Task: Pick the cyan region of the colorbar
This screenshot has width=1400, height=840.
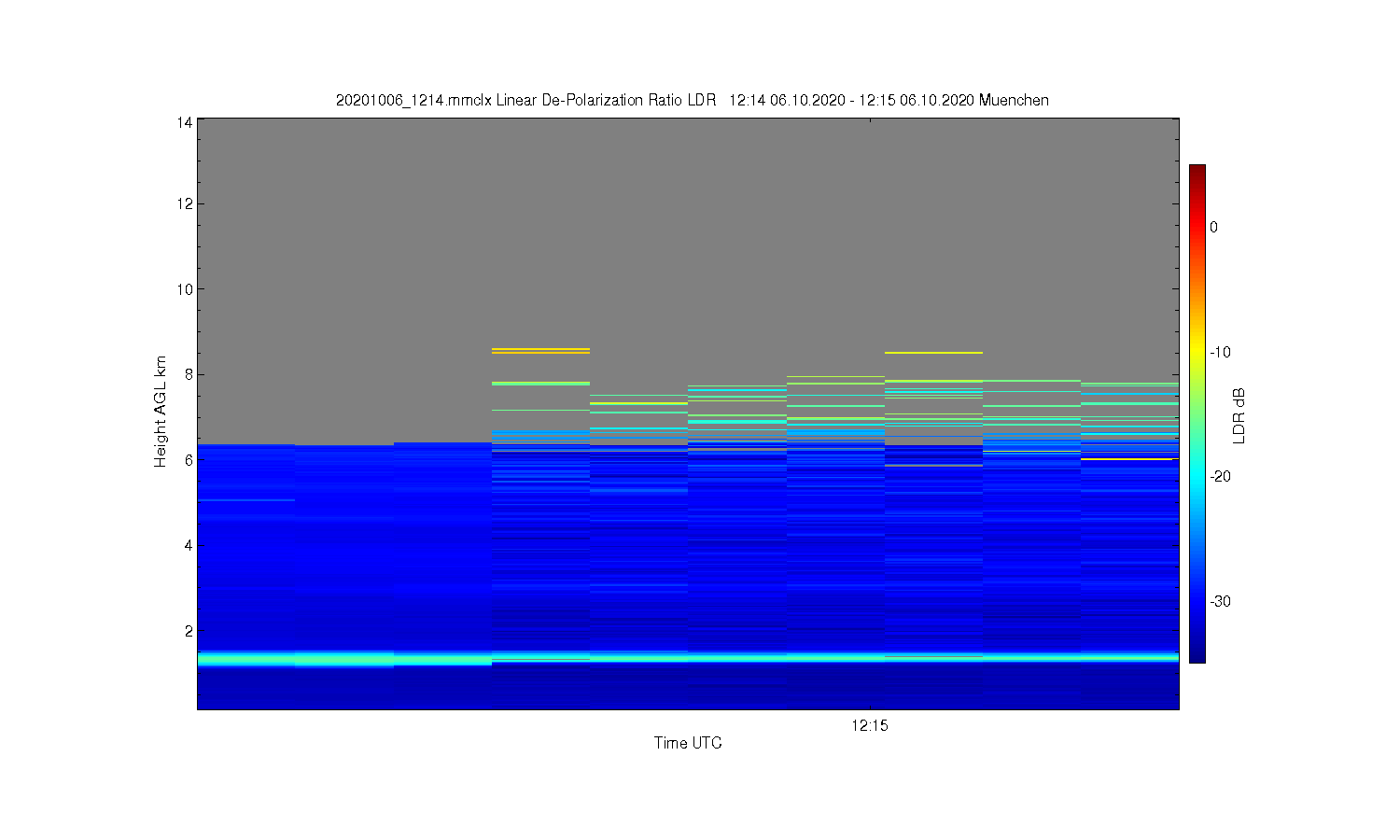Action: click(x=1197, y=476)
